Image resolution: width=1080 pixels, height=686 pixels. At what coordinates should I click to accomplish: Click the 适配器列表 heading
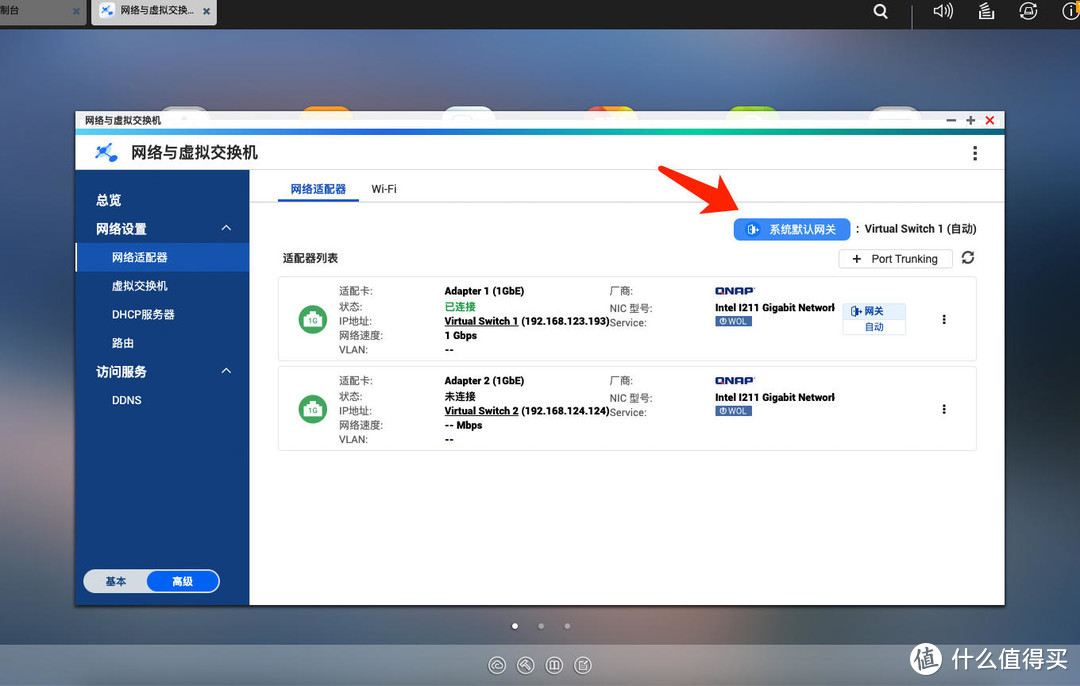[310, 258]
